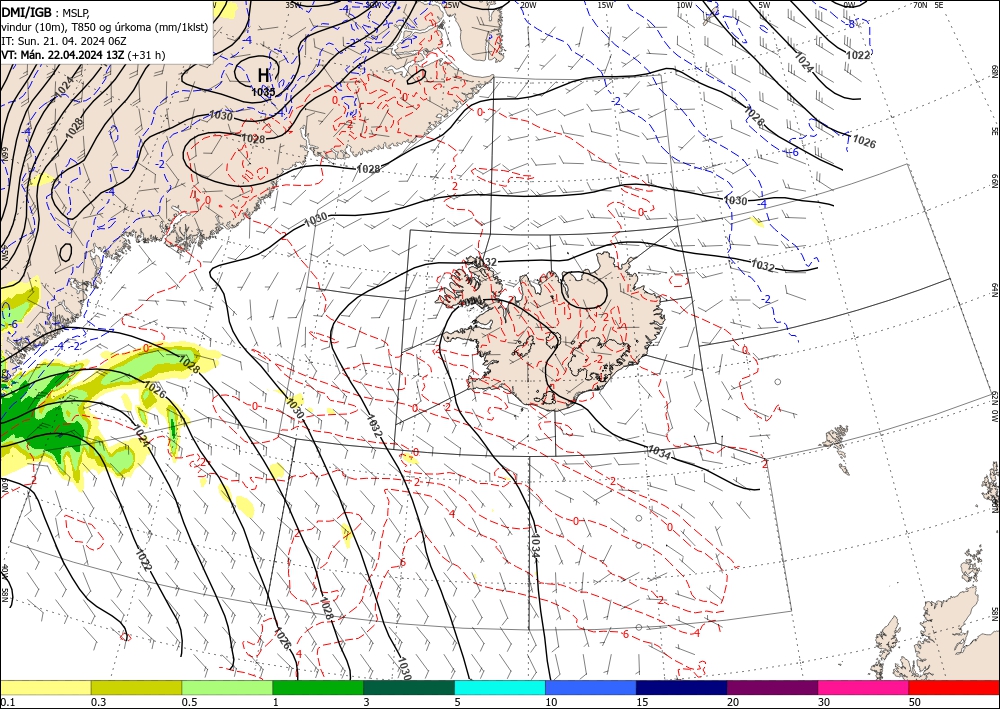1000x709 pixels.
Task: Click the '15' legend value label
Action: click(642, 701)
